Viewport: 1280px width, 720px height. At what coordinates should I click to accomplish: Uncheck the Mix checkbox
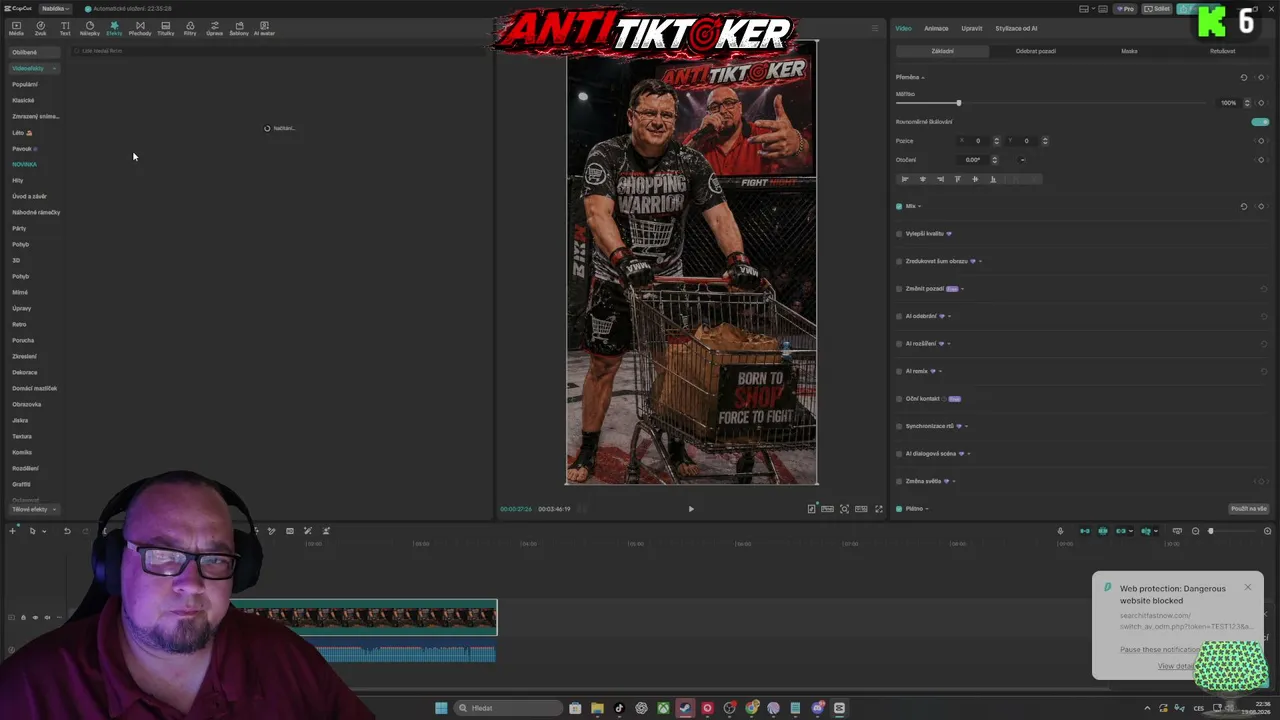(899, 206)
